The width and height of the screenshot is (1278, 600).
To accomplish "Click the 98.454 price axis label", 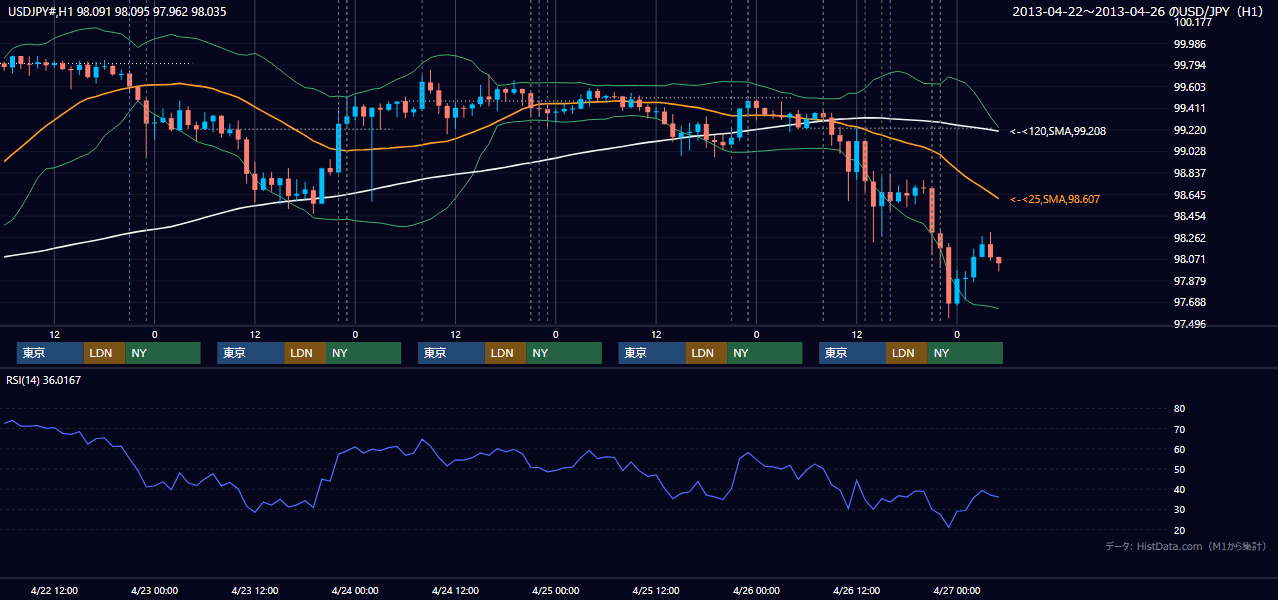I will pos(1190,216).
